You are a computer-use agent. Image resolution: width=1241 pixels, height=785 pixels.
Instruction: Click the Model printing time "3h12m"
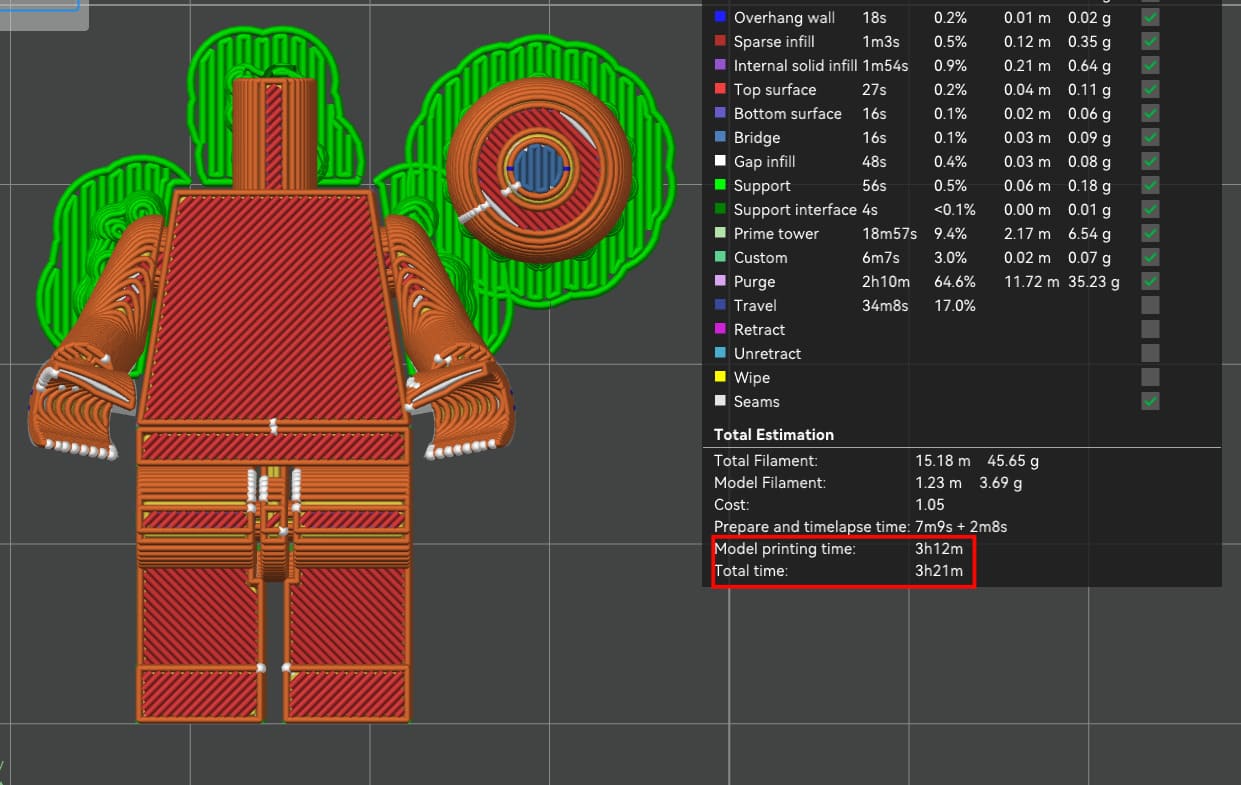939,548
